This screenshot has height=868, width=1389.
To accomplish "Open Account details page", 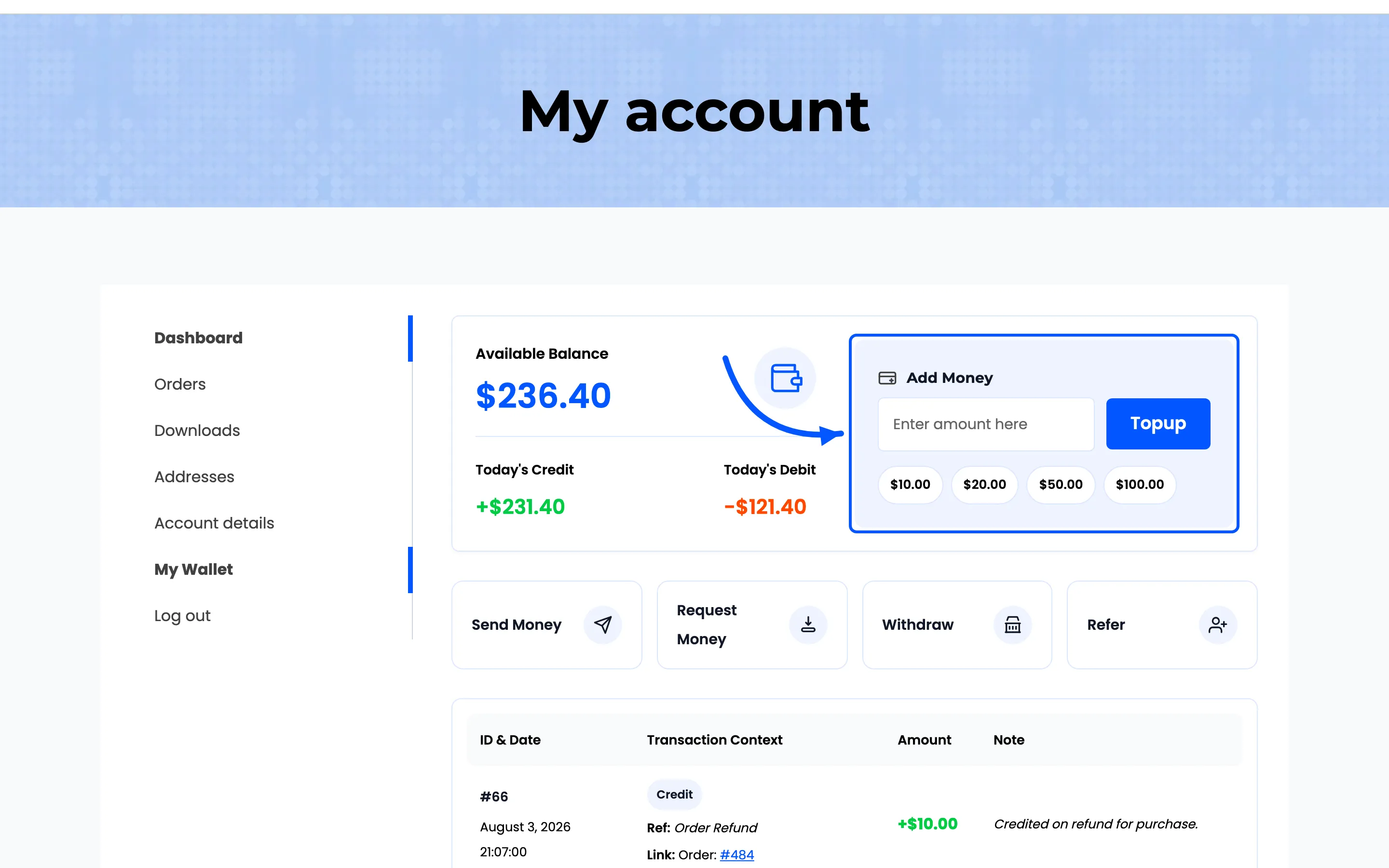I will 214,523.
